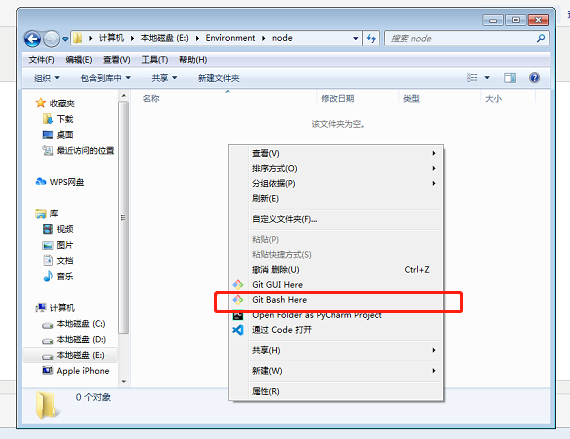Click the node breadcrumb segment
Image resolution: width=570 pixels, height=439 pixels.
point(282,38)
